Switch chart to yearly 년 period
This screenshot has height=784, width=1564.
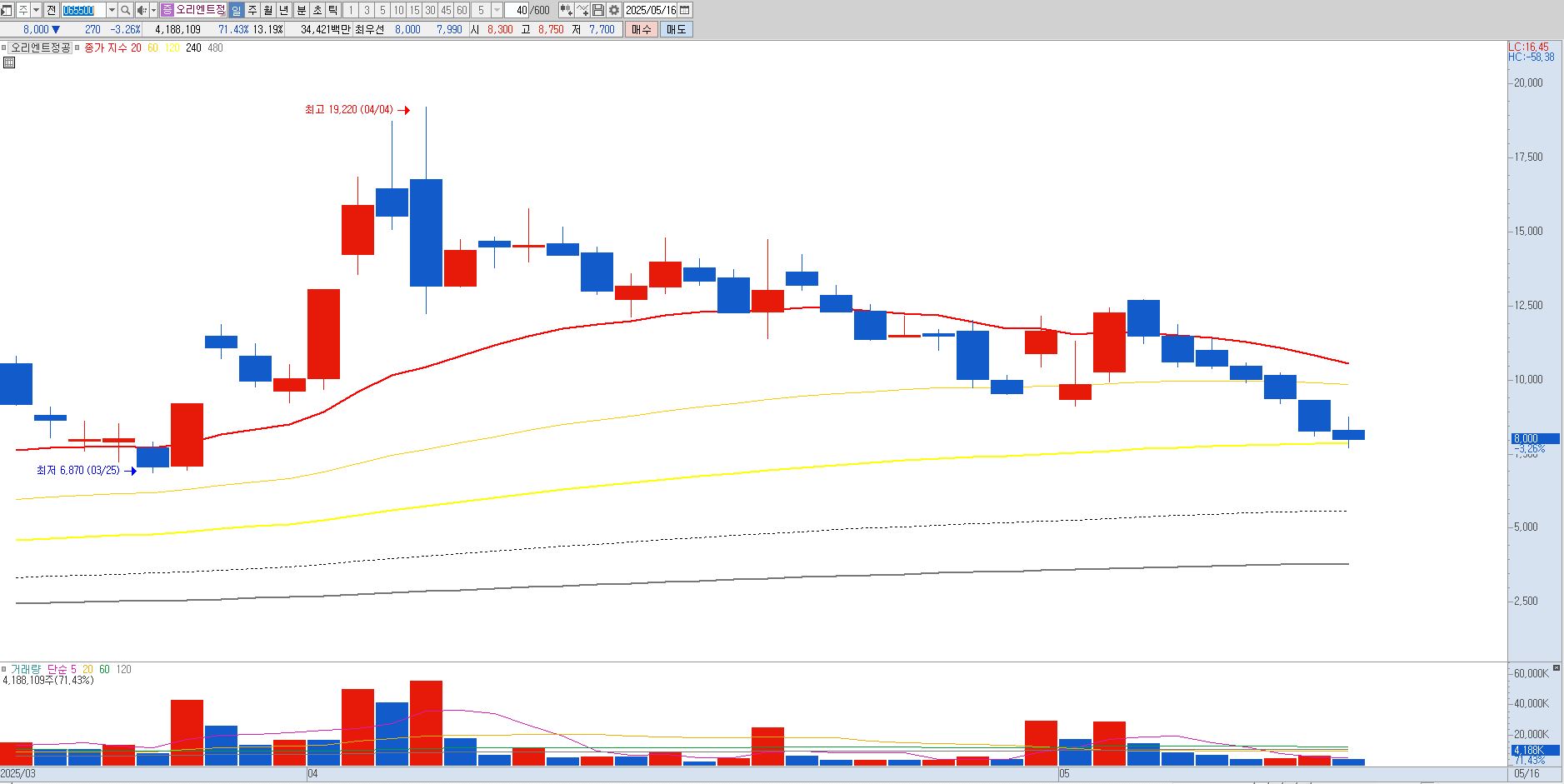pyautogui.click(x=283, y=10)
